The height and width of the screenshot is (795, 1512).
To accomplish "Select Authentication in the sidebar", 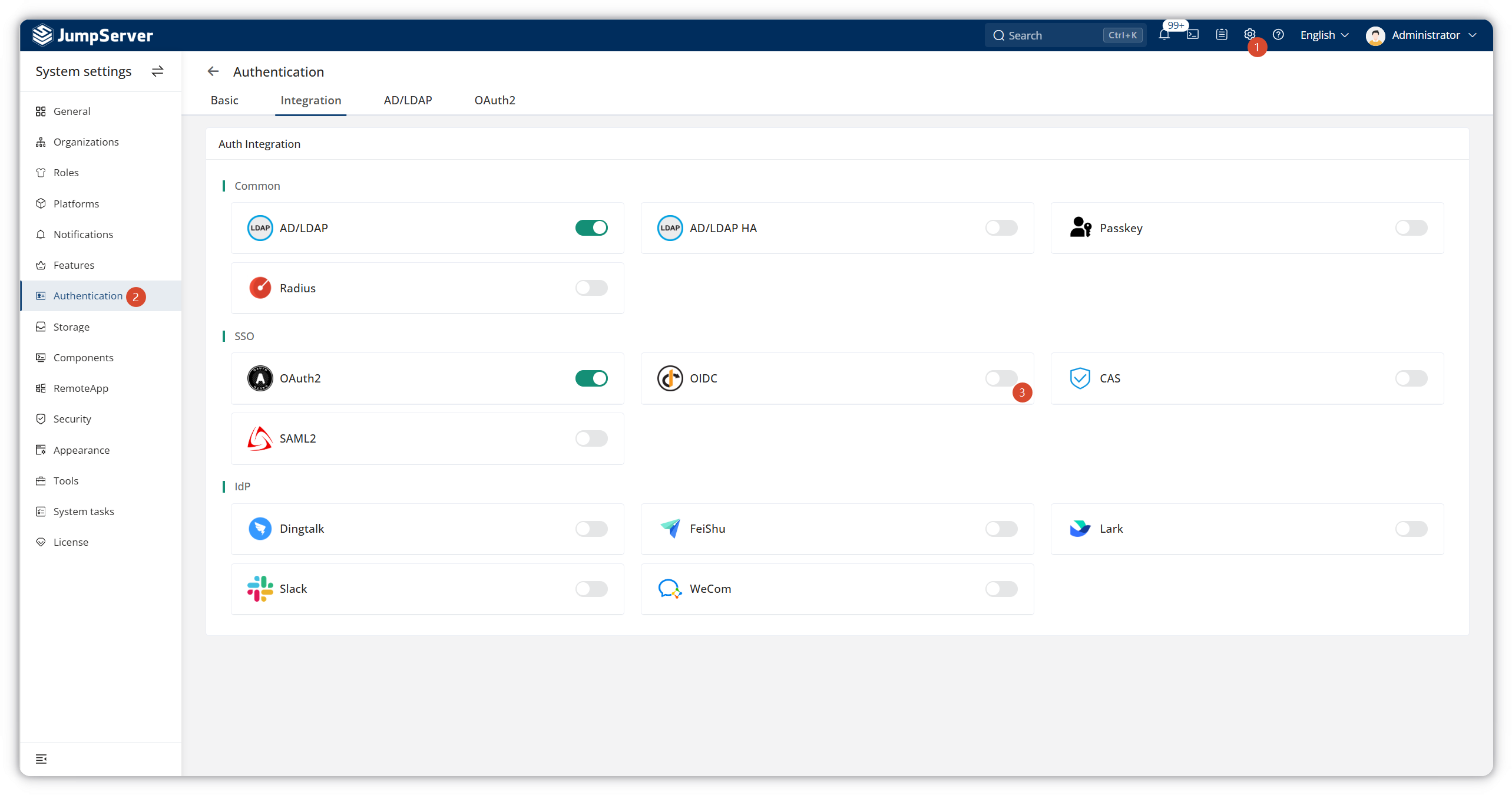I will (101, 296).
